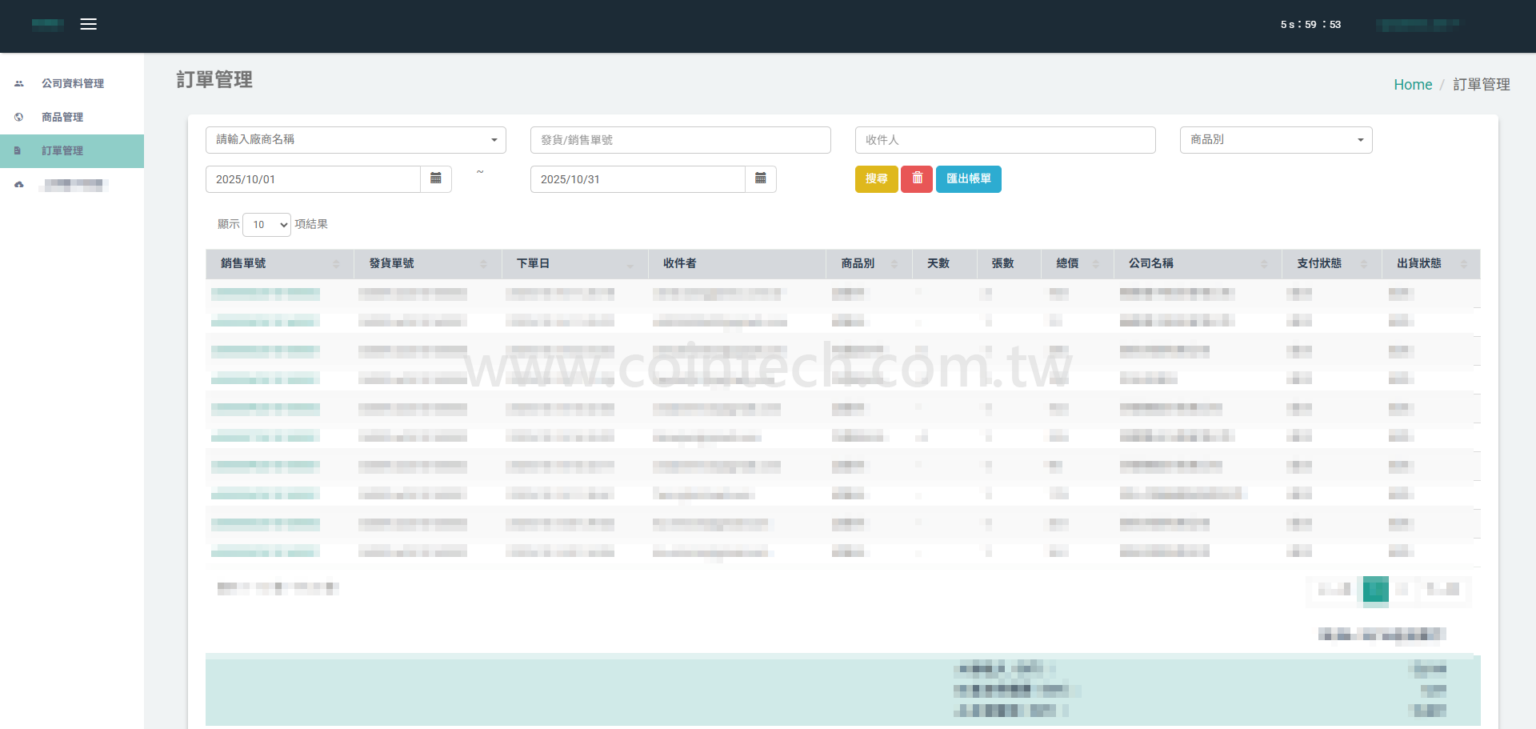Click the 商品管理 sidebar icon
The width and height of the screenshot is (1536, 729).
tap(19, 117)
